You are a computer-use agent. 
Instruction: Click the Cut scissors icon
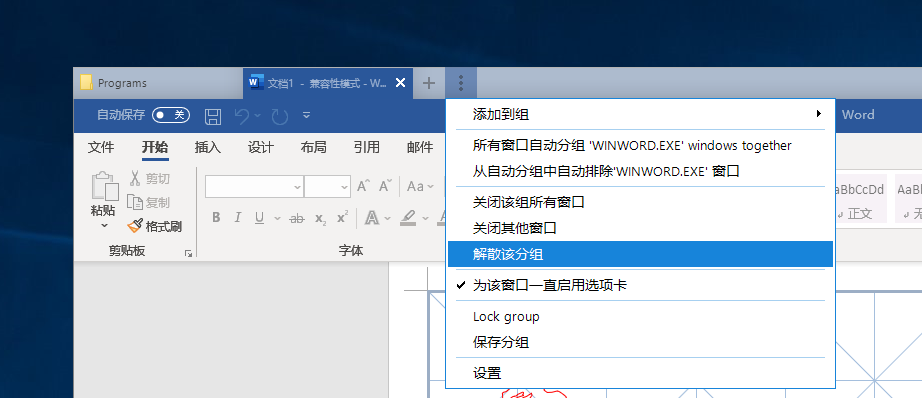click(x=135, y=178)
